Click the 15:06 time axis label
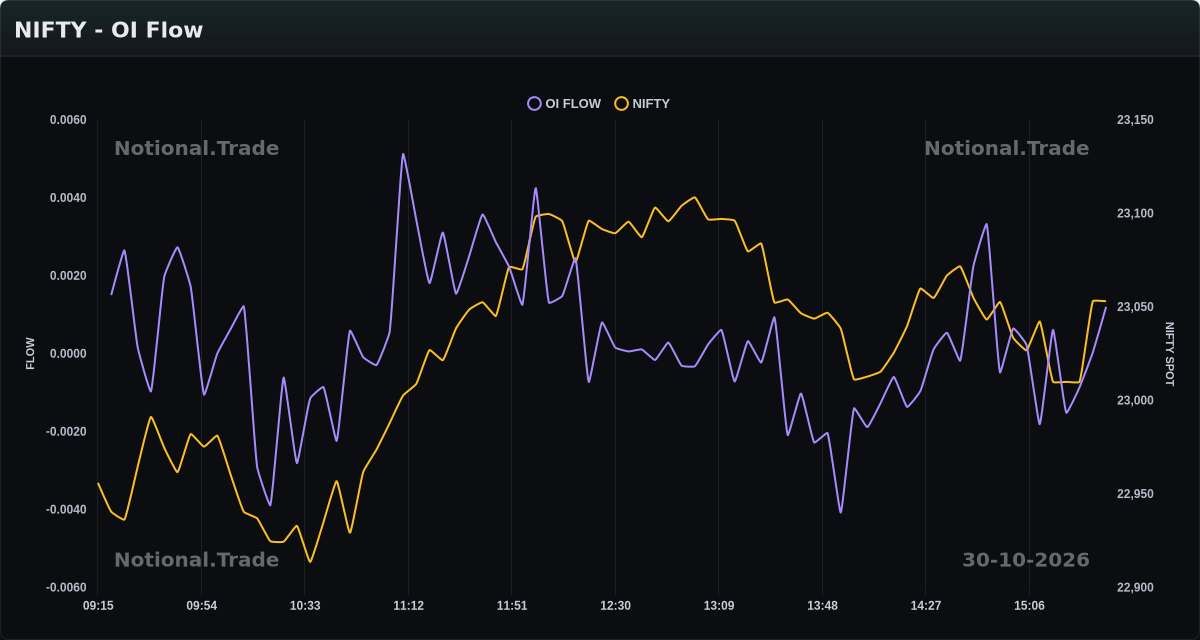This screenshot has width=1200, height=640. click(x=1029, y=606)
